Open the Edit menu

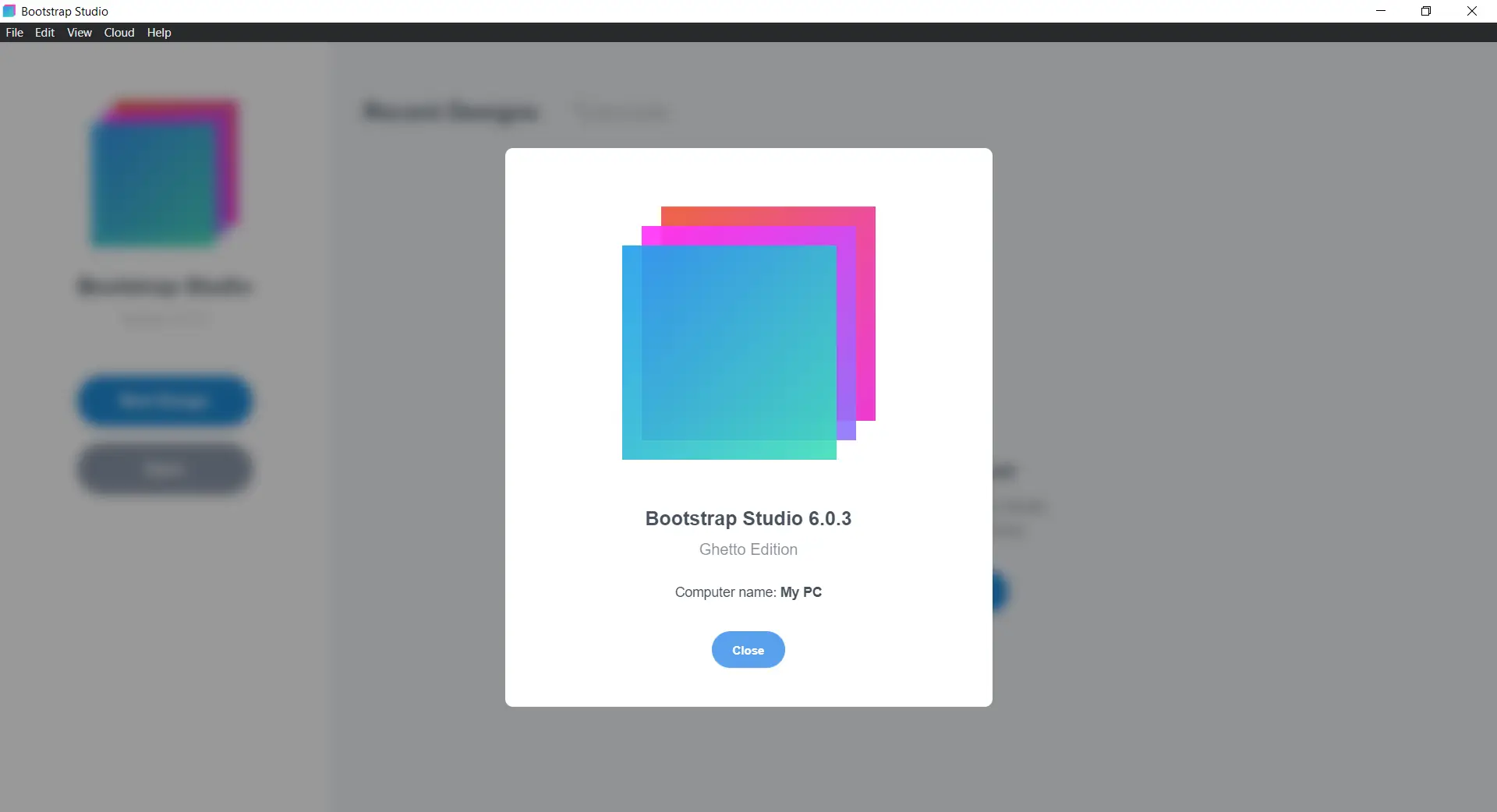pyautogui.click(x=44, y=32)
